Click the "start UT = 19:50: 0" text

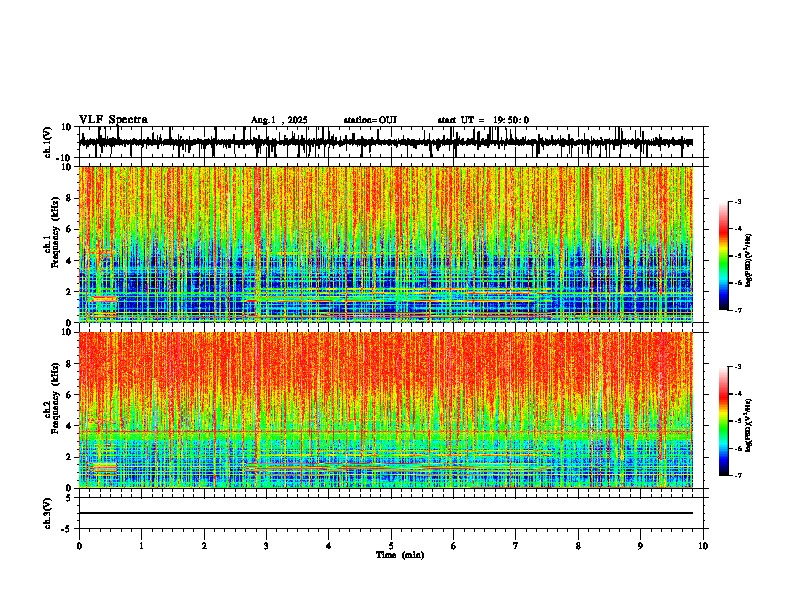pyautogui.click(x=483, y=120)
